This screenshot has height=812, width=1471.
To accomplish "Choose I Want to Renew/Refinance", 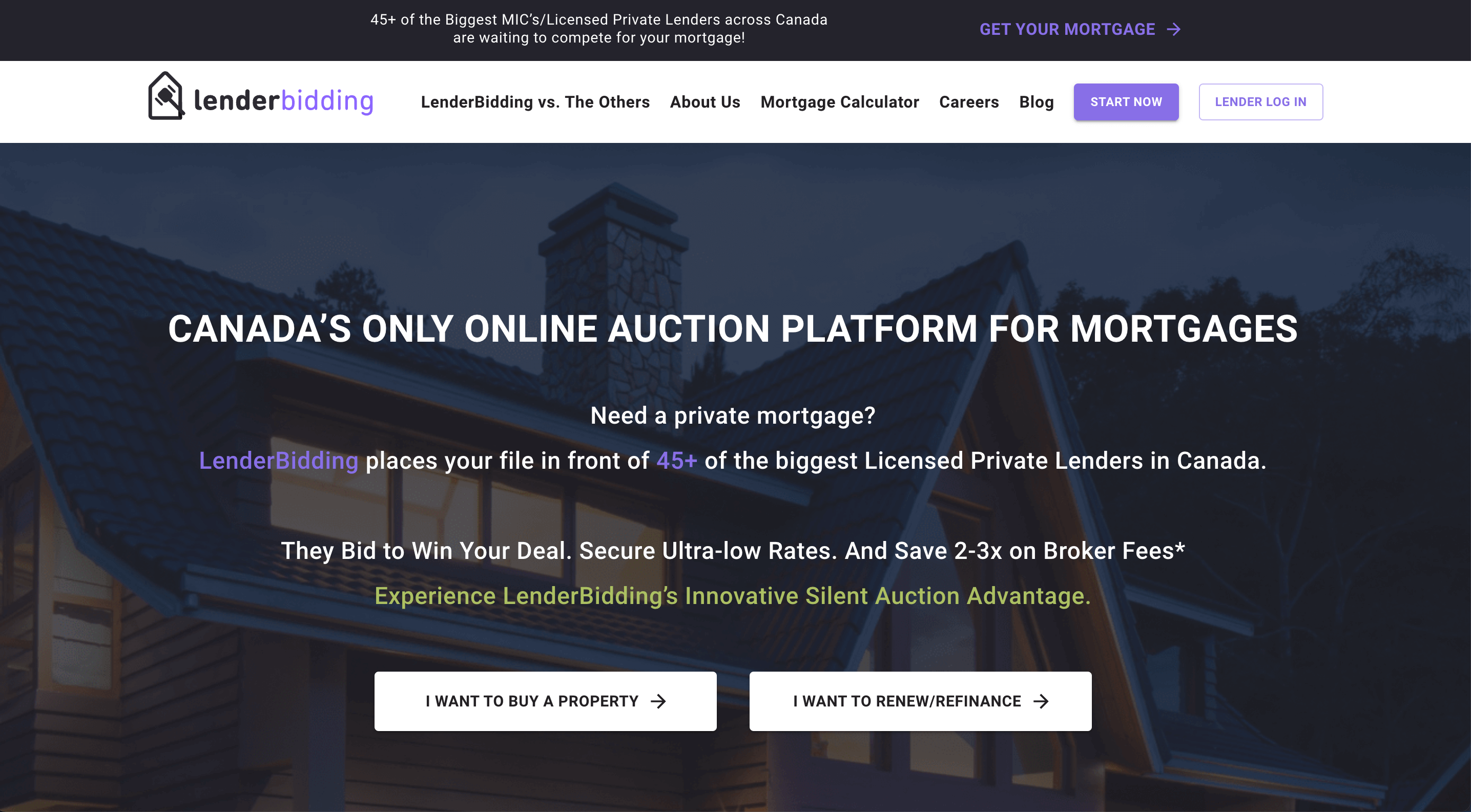I will [x=920, y=701].
